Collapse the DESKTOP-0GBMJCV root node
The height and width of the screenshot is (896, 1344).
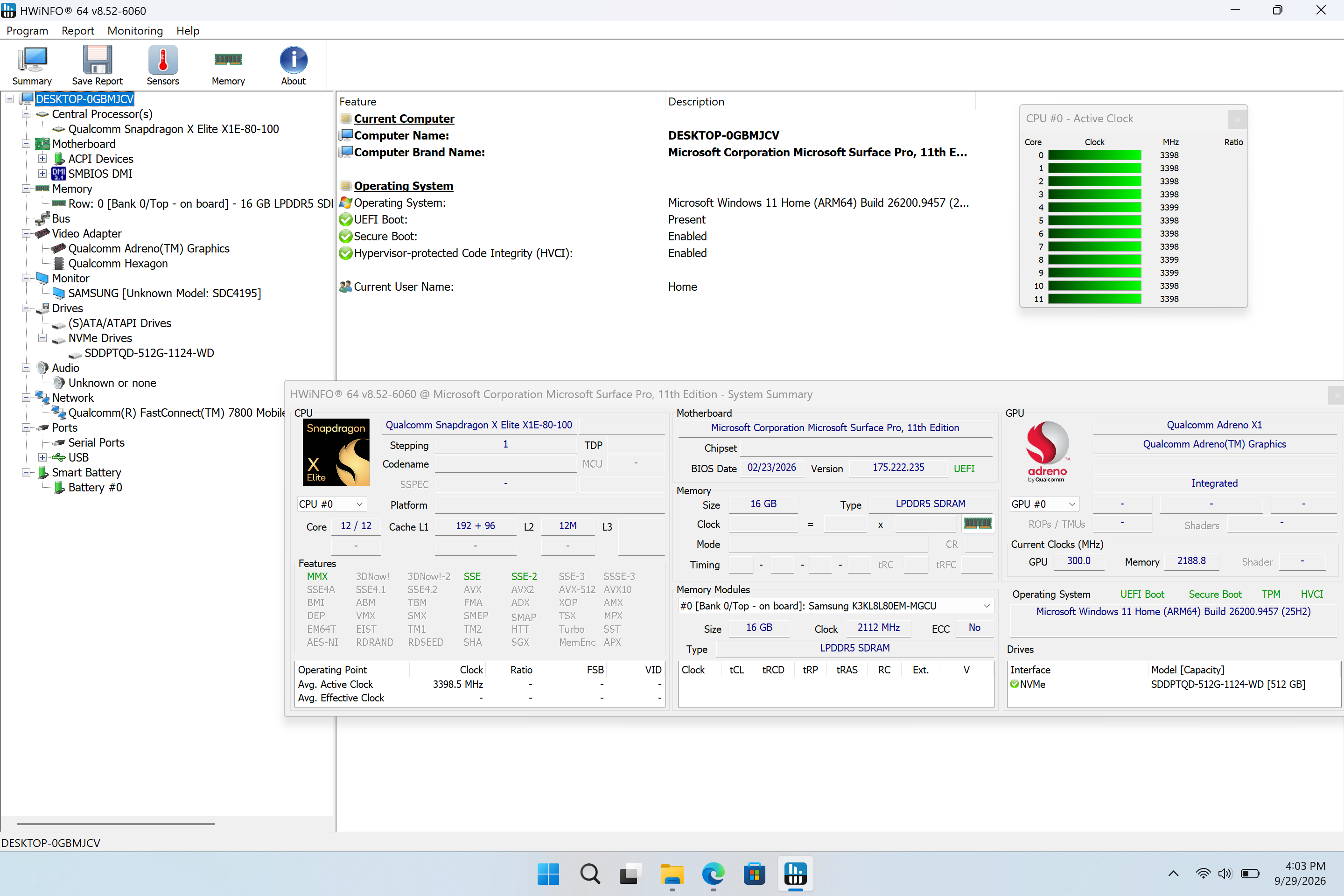coord(10,99)
